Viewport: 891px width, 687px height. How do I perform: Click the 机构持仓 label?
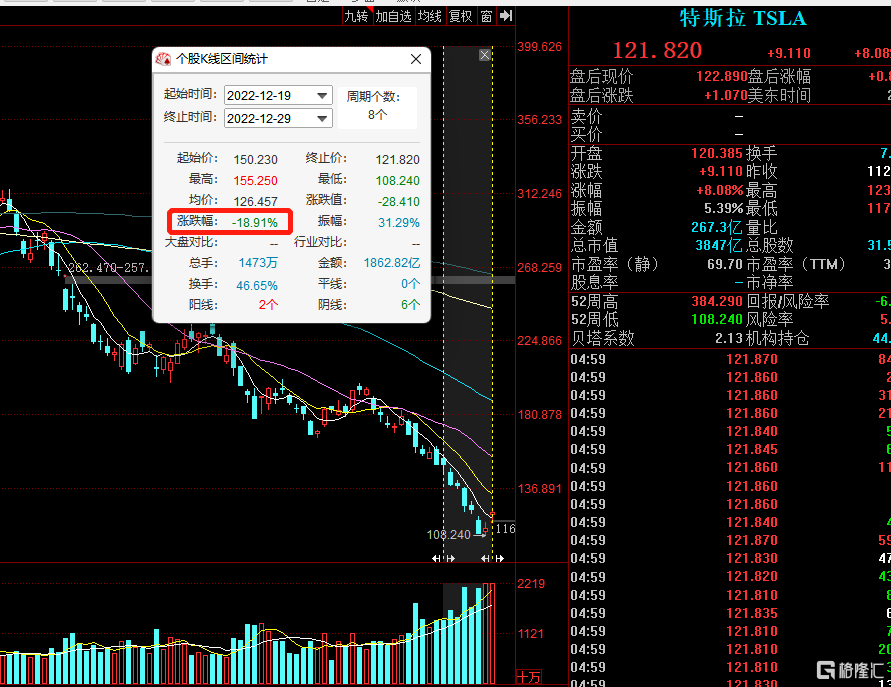(x=777, y=339)
